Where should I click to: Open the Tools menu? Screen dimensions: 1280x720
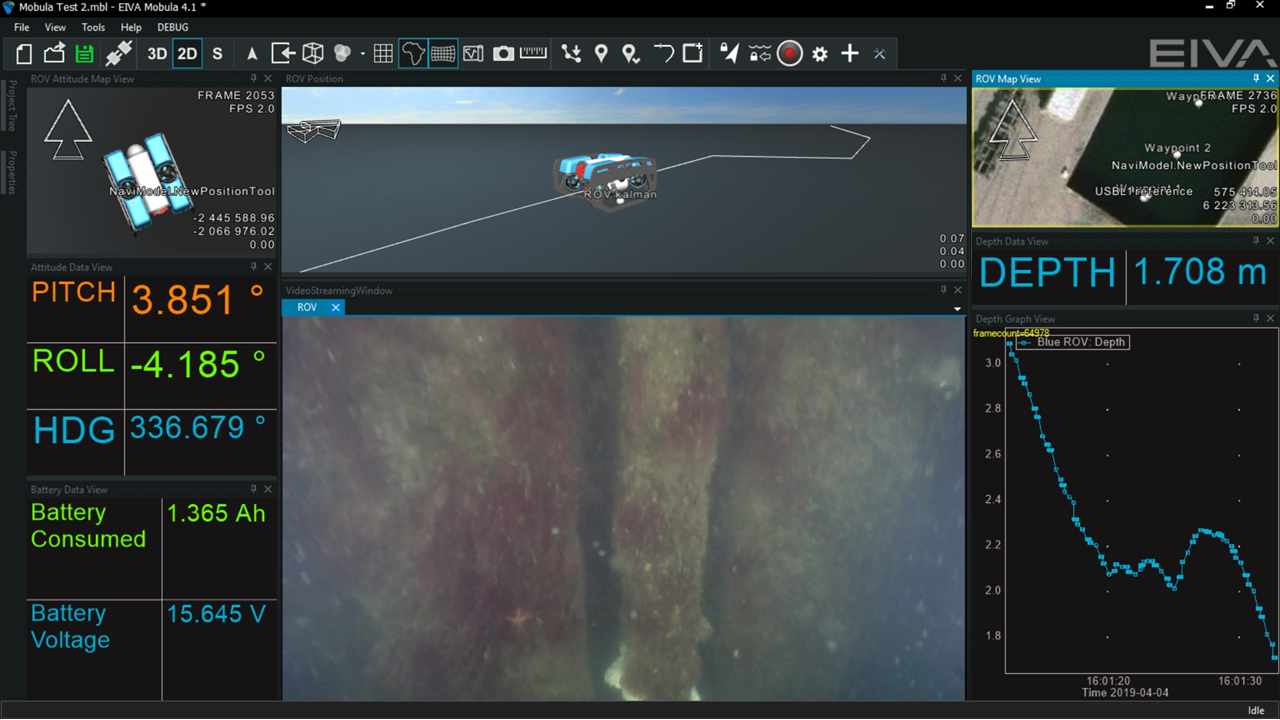coord(93,28)
